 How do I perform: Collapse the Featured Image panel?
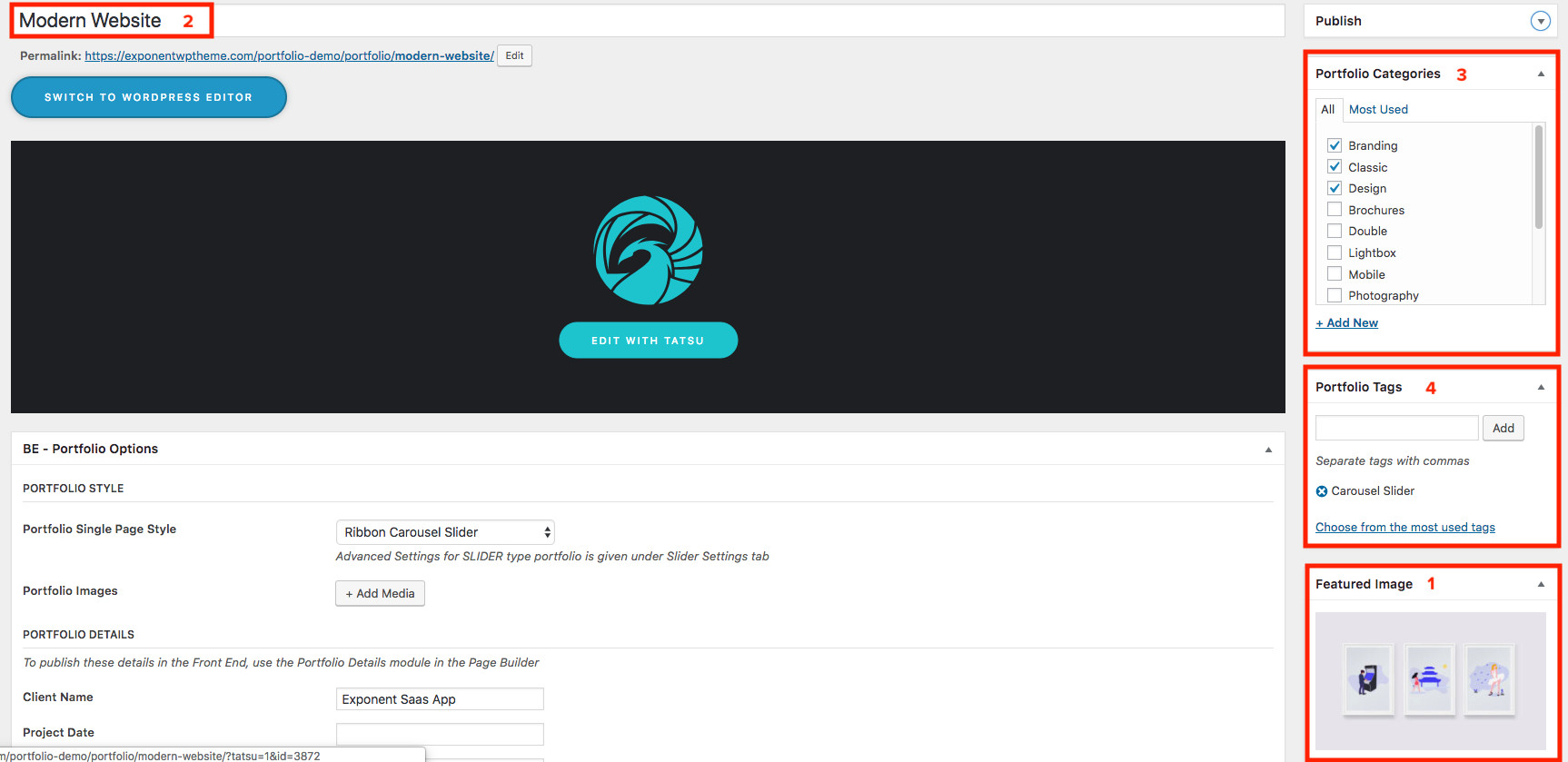[1541, 584]
